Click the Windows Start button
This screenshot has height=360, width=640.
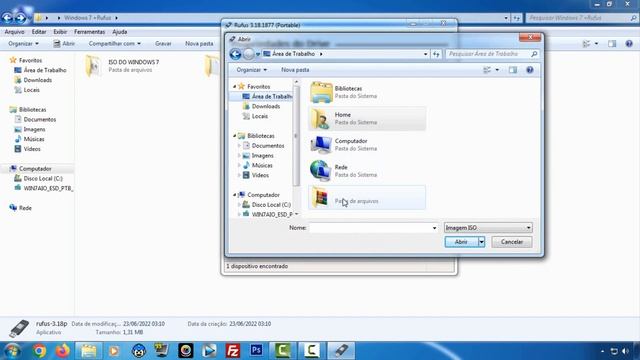click(12, 351)
